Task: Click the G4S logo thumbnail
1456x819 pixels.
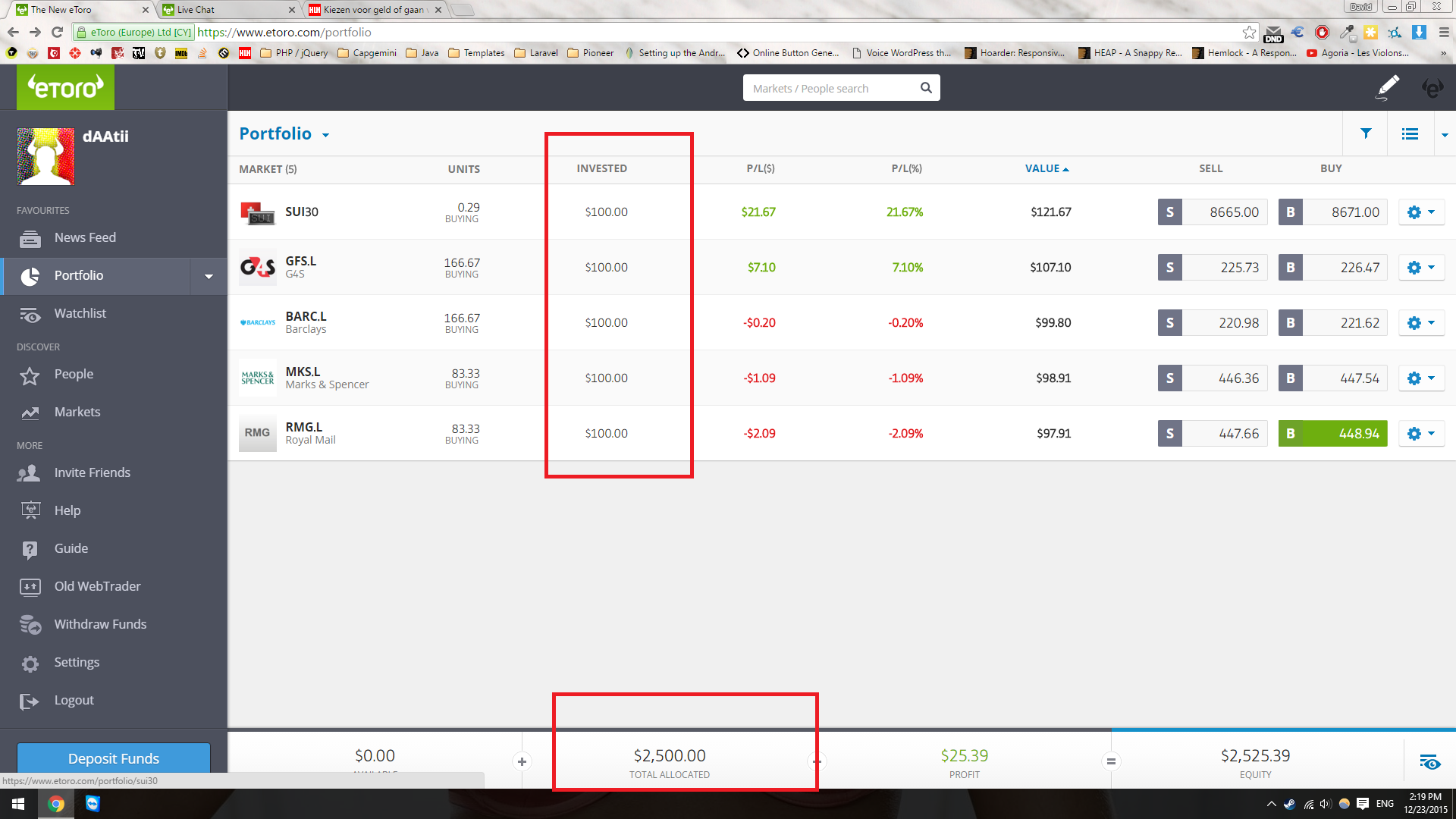Action: 257,267
